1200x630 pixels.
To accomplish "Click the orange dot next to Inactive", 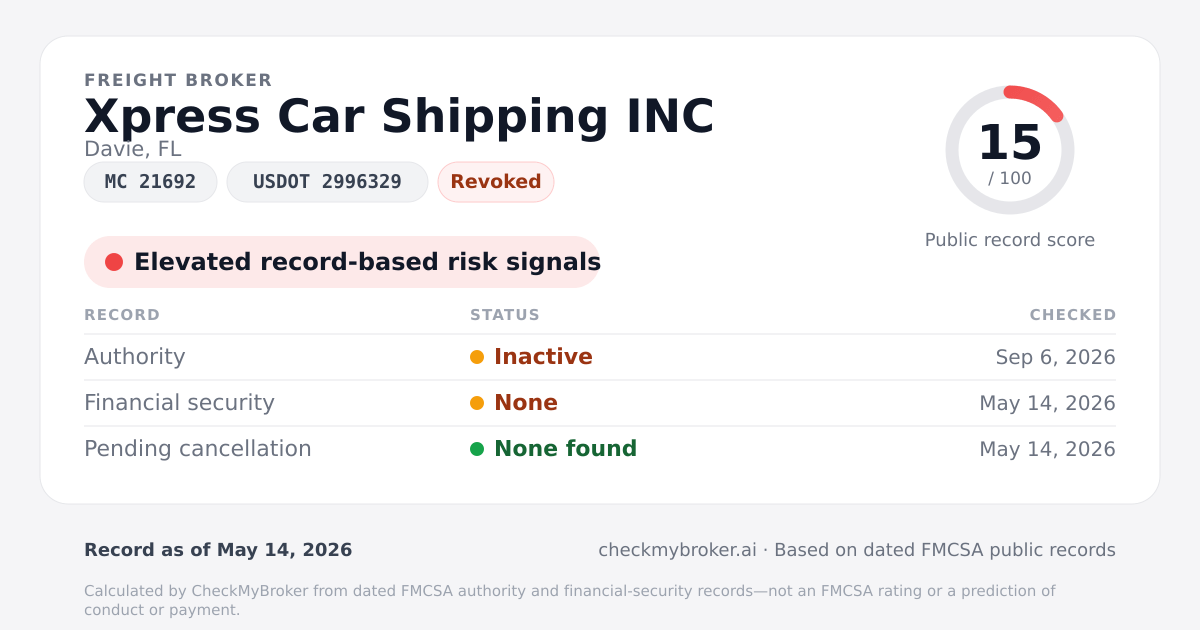I will tap(477, 357).
